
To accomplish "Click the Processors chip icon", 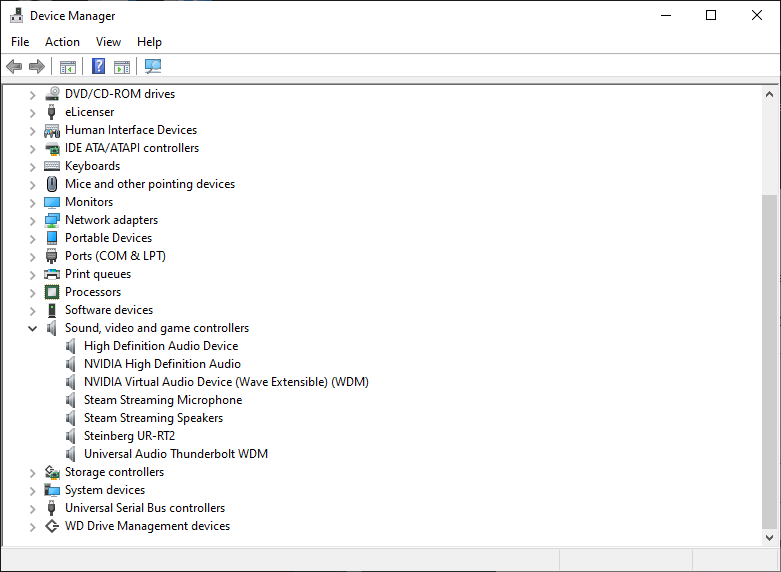I will (52, 292).
